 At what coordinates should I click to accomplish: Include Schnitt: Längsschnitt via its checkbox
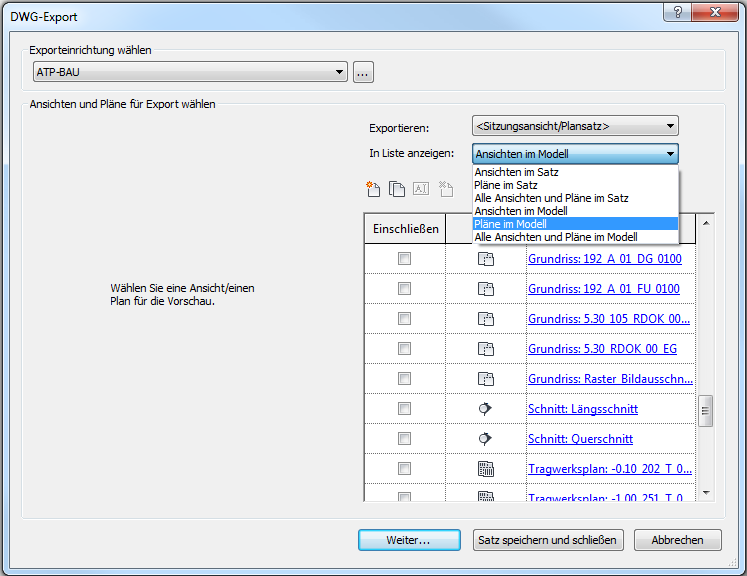click(x=404, y=409)
